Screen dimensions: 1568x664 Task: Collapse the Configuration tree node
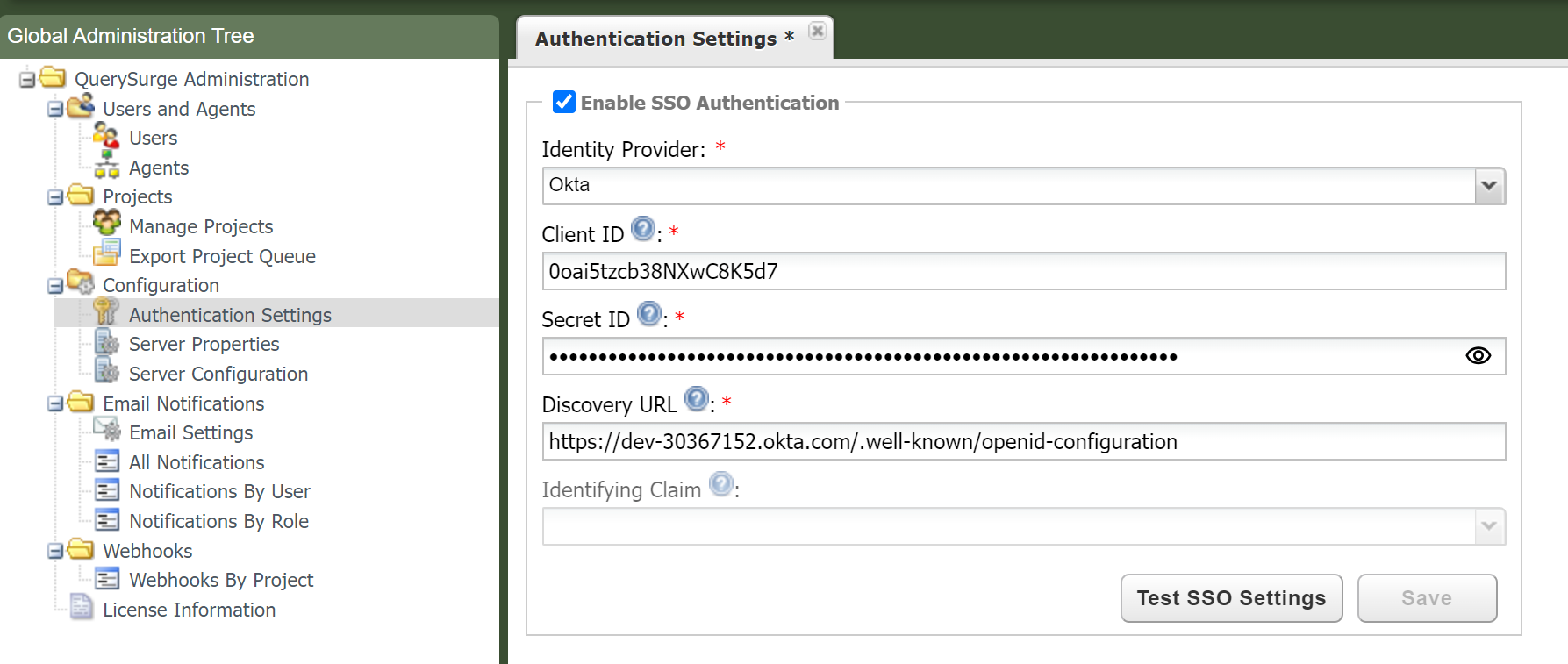click(x=55, y=286)
